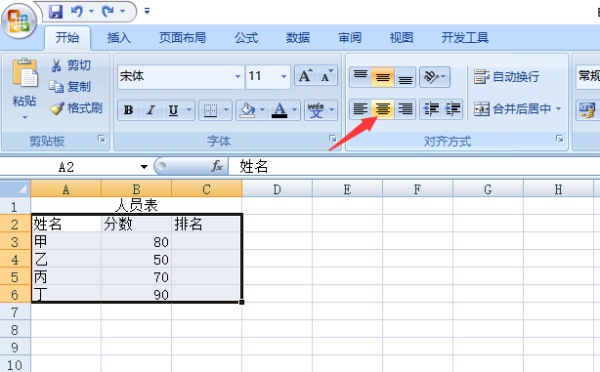Apply the fill color paint bucket
Viewport: 600px width, 372px height.
click(x=247, y=110)
